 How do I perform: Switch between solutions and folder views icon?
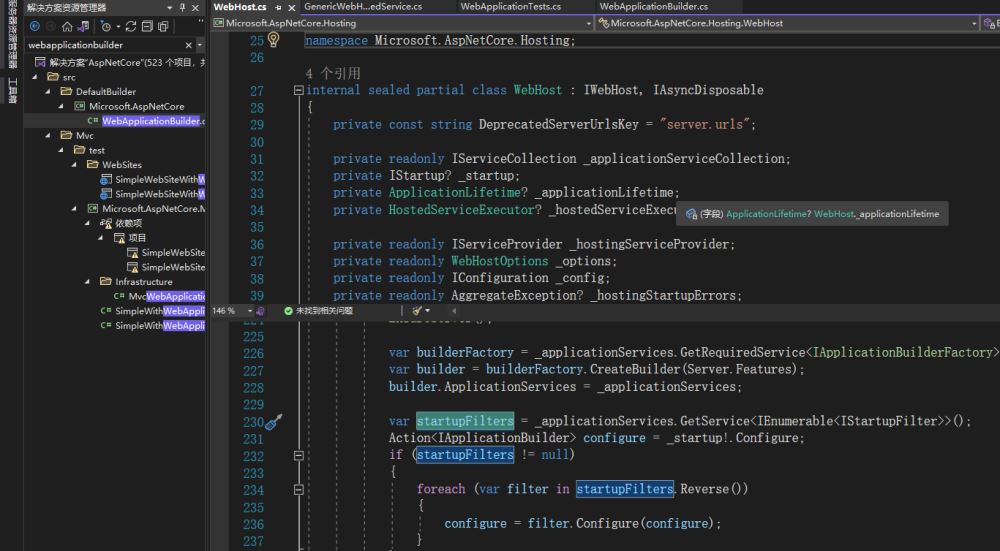point(83,26)
